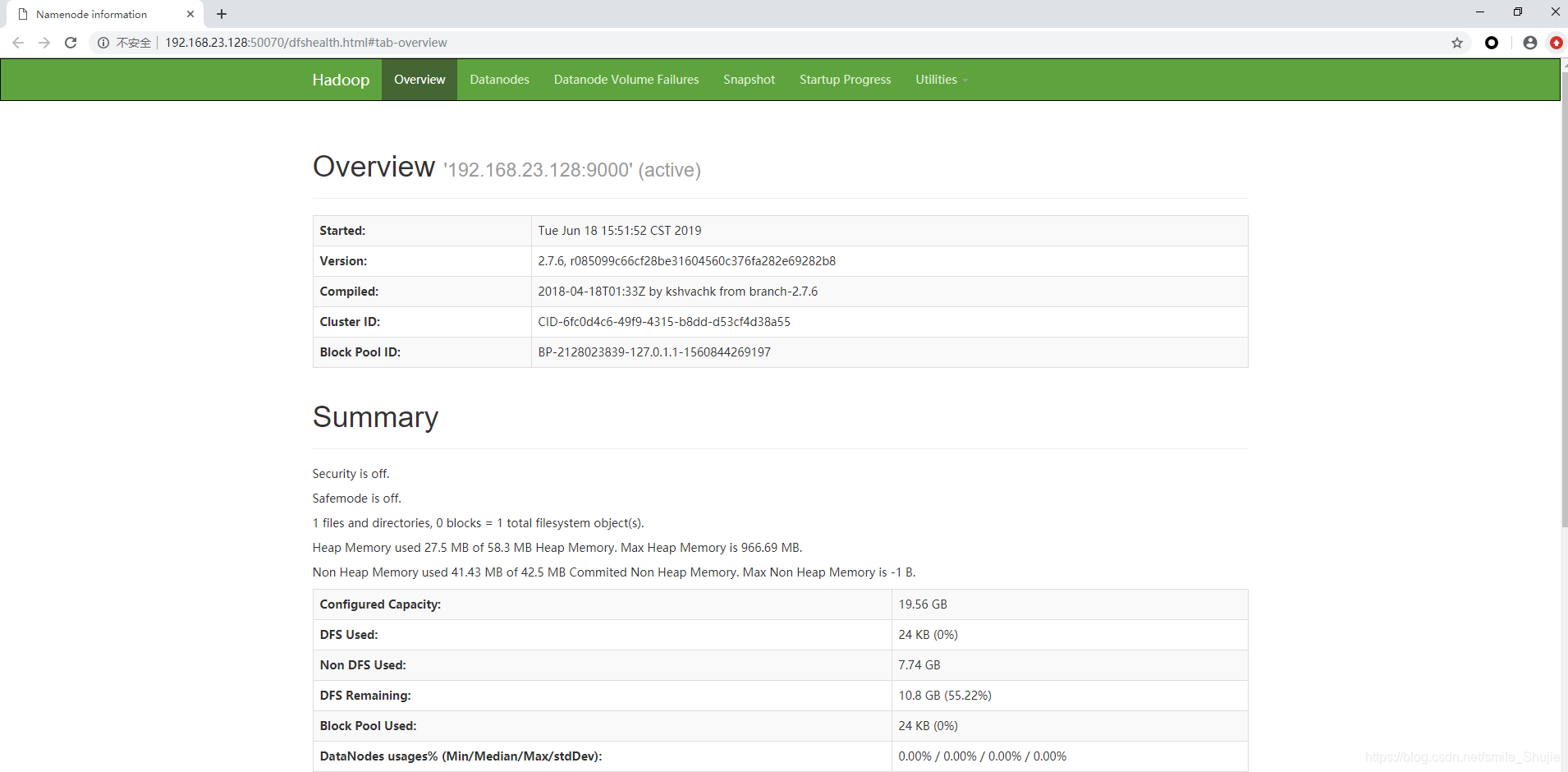Go to the Snapshot tab
This screenshot has width=1568, height=772.
(749, 80)
